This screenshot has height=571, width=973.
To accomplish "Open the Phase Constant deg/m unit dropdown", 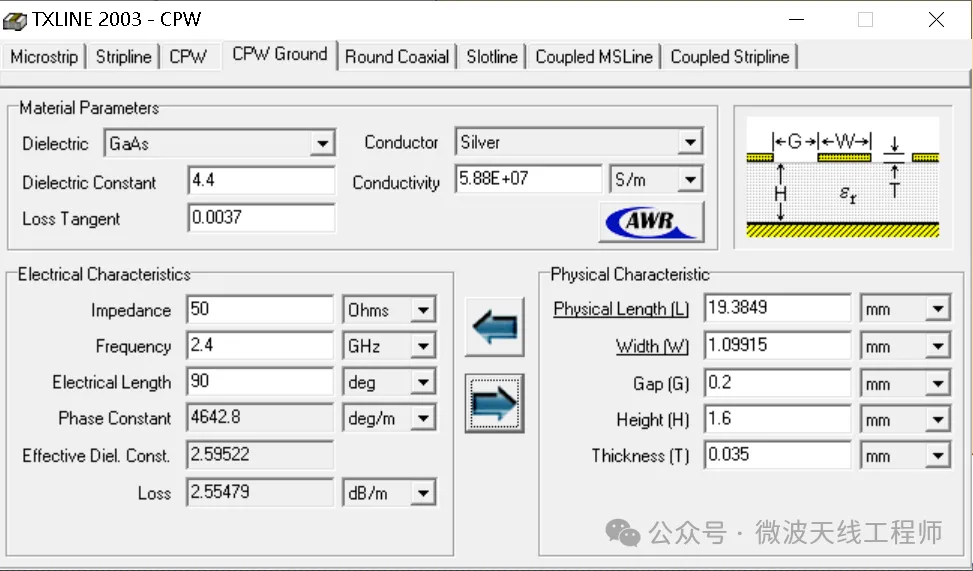I will 423,418.
